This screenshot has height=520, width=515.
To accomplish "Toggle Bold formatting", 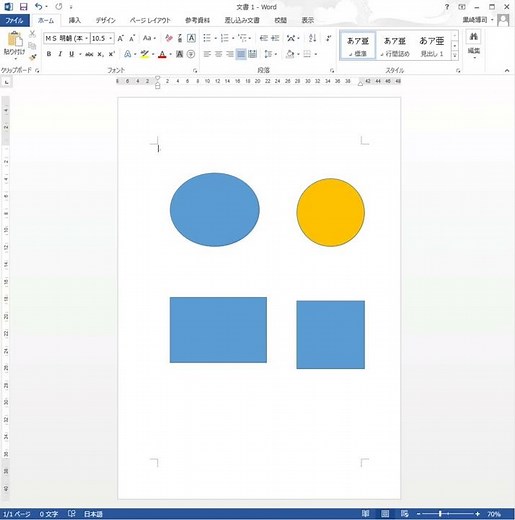I will tap(49, 54).
